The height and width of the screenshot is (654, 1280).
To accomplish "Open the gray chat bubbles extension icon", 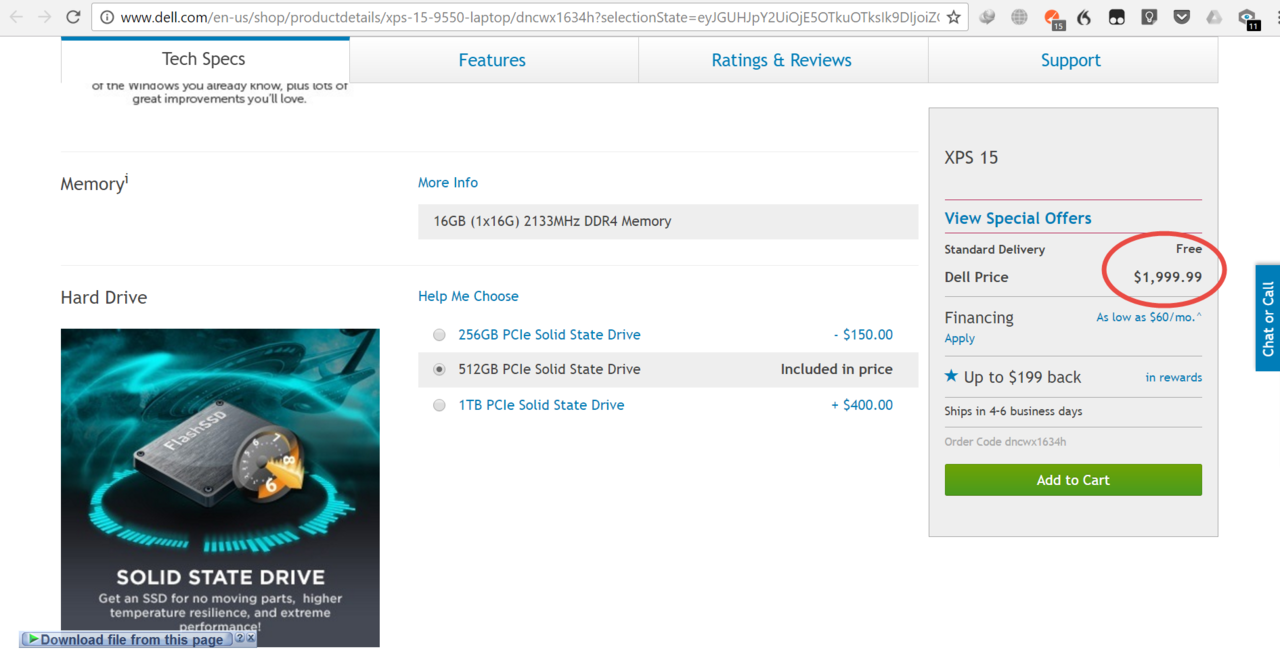I will [x=987, y=17].
